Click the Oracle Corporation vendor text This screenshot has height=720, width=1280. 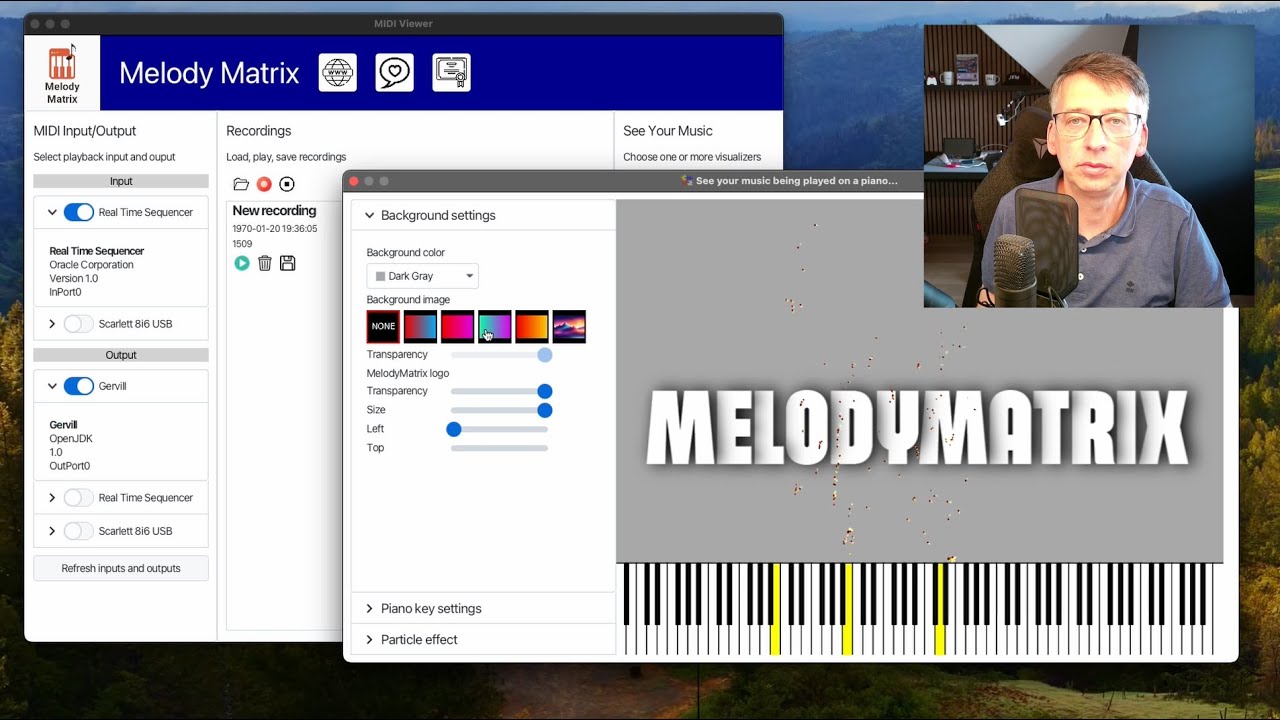pos(91,265)
